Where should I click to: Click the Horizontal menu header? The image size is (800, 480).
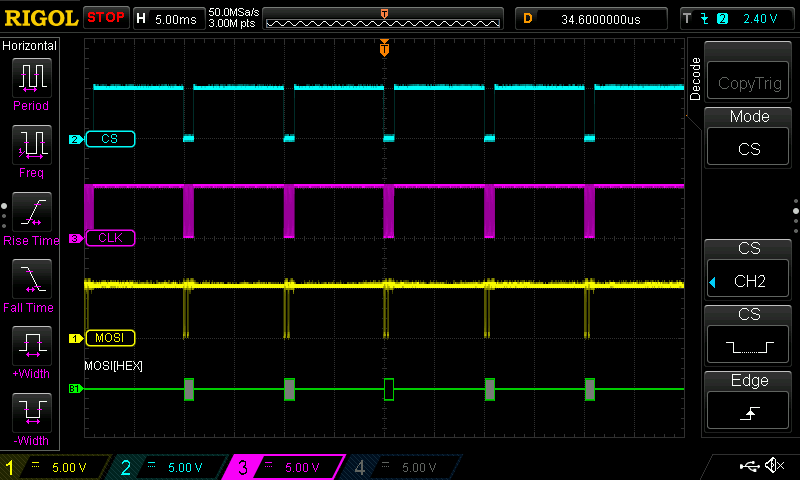click(30, 46)
